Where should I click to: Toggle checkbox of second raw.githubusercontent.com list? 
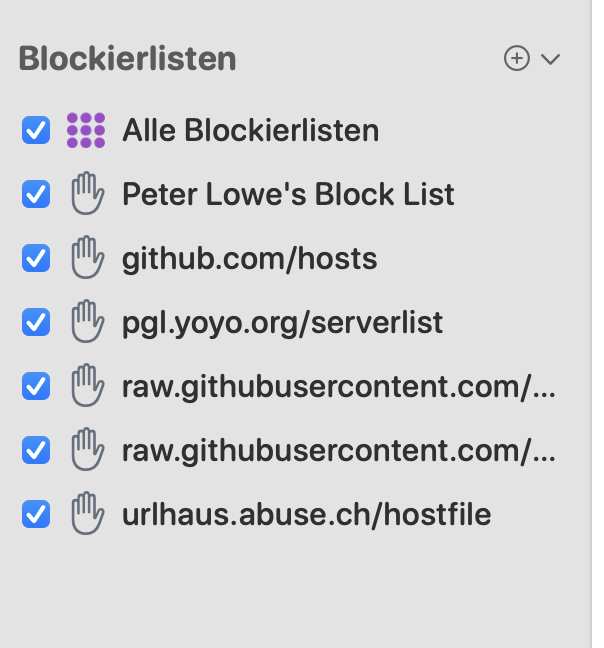[36, 450]
